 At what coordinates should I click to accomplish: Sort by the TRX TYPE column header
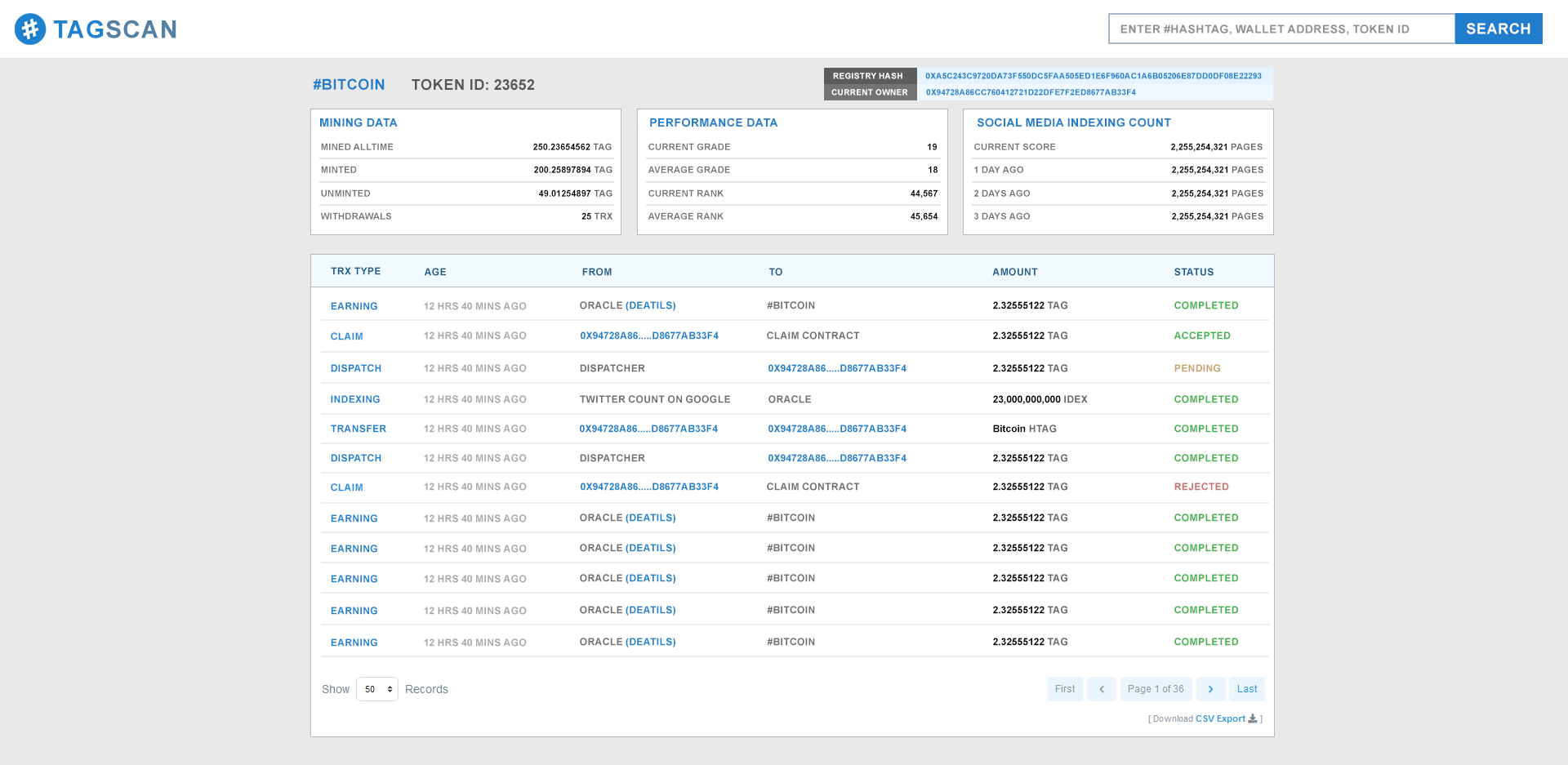coord(355,271)
